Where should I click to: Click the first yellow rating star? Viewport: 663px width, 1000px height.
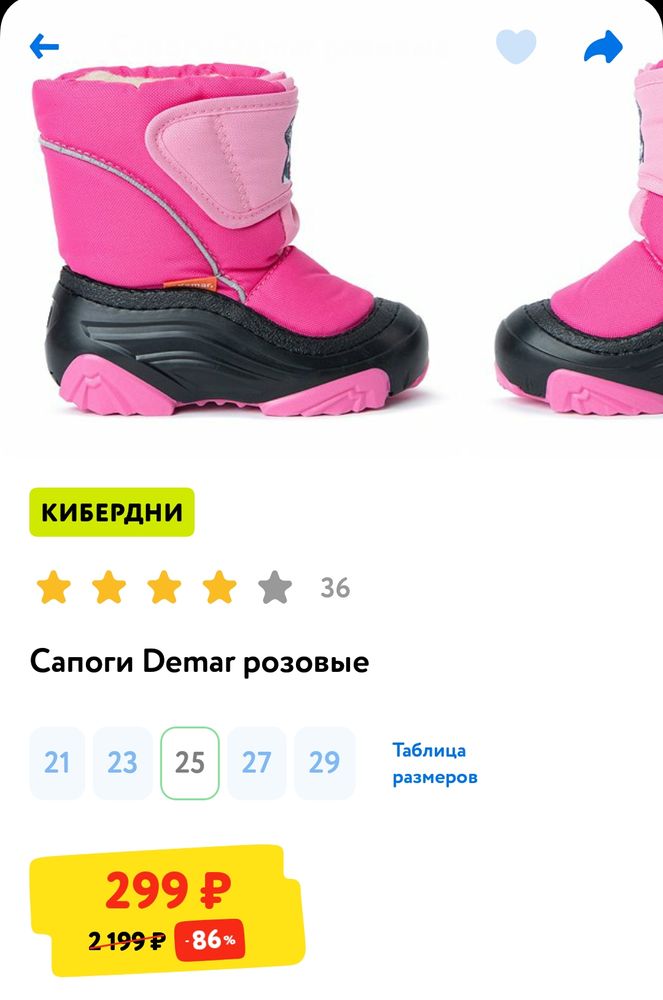[x=54, y=587]
